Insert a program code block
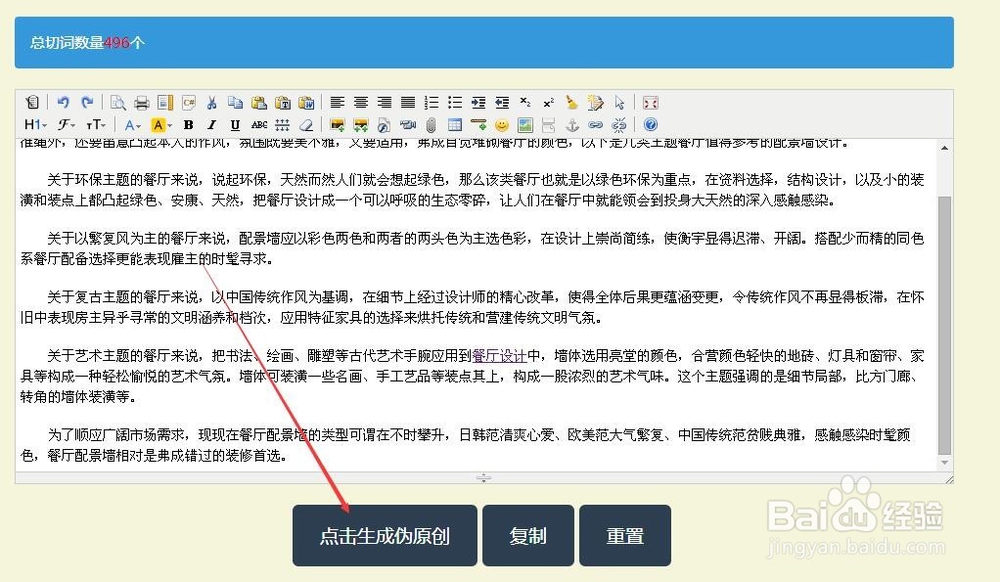 point(189,103)
